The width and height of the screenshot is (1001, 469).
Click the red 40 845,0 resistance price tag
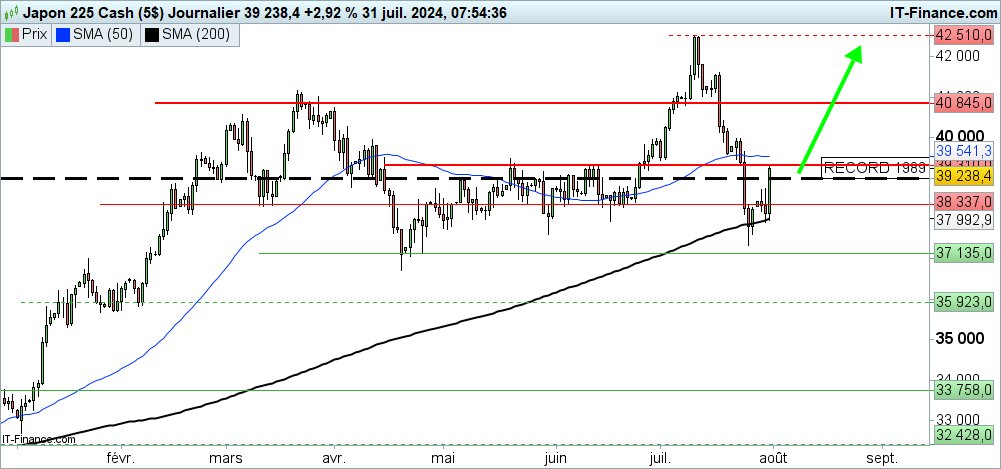(x=963, y=102)
